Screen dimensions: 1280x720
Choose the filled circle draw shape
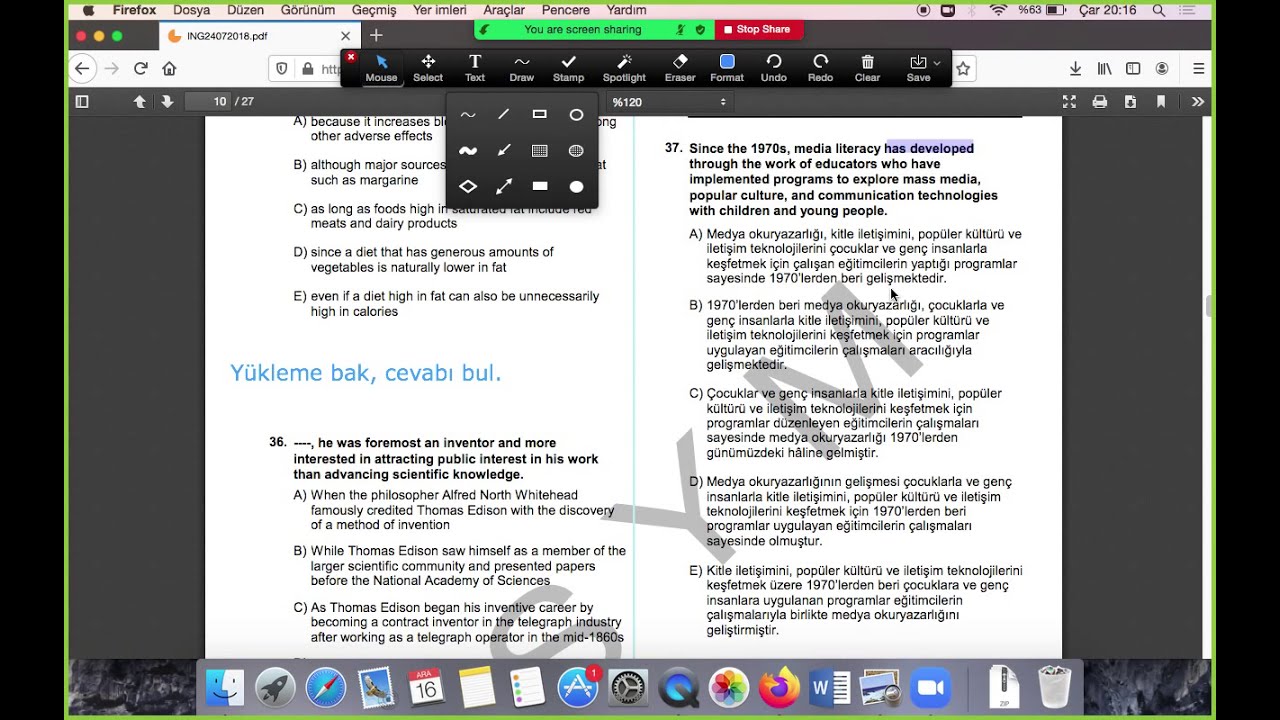point(576,186)
